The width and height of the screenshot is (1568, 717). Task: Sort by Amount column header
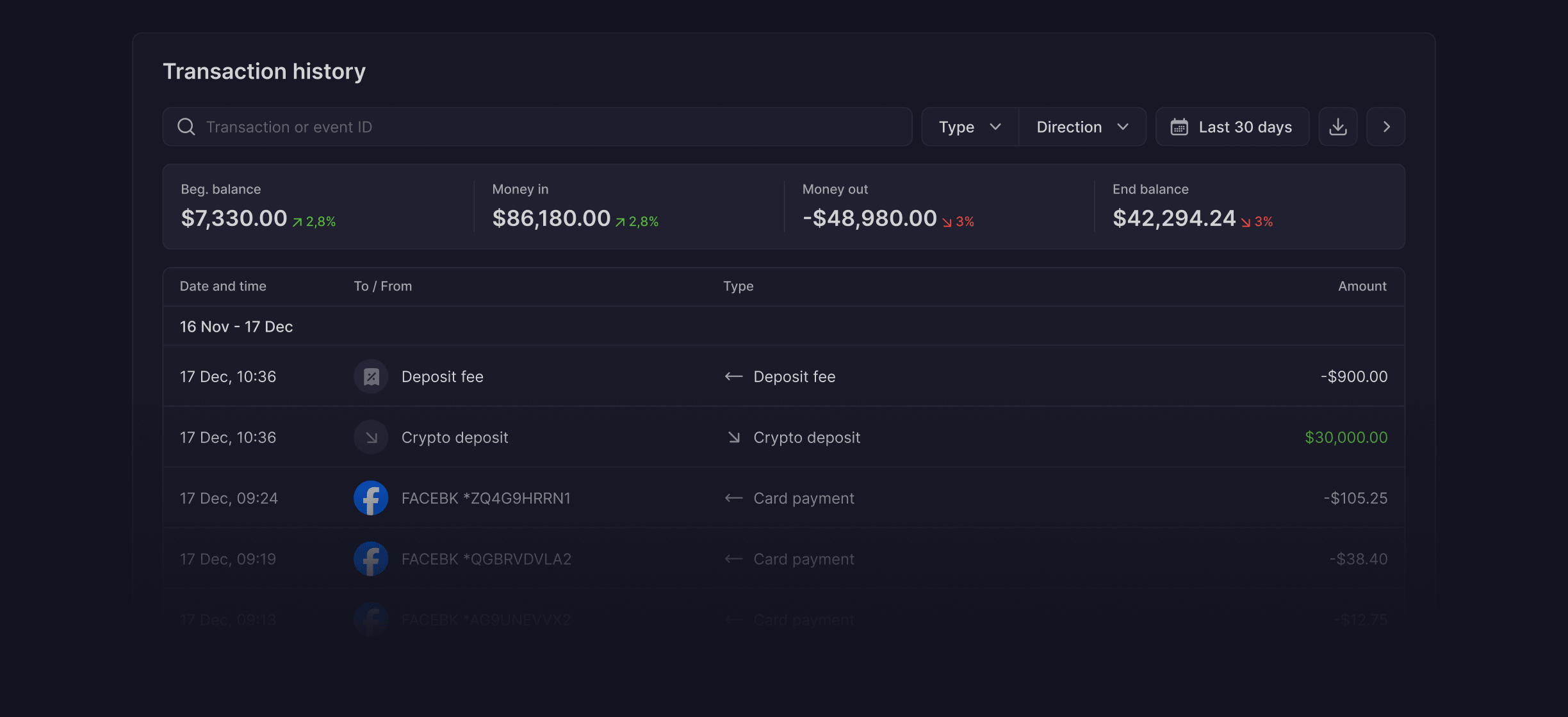click(x=1362, y=286)
